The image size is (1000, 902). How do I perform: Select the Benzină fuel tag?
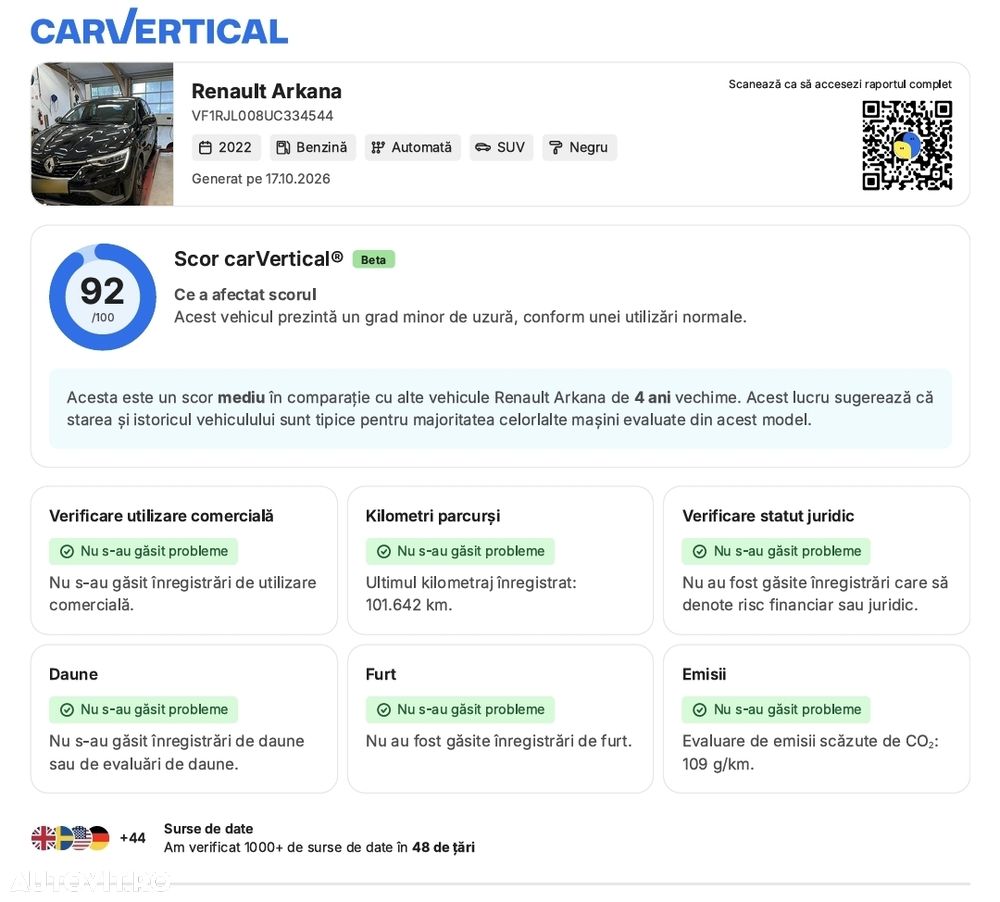(x=312, y=147)
